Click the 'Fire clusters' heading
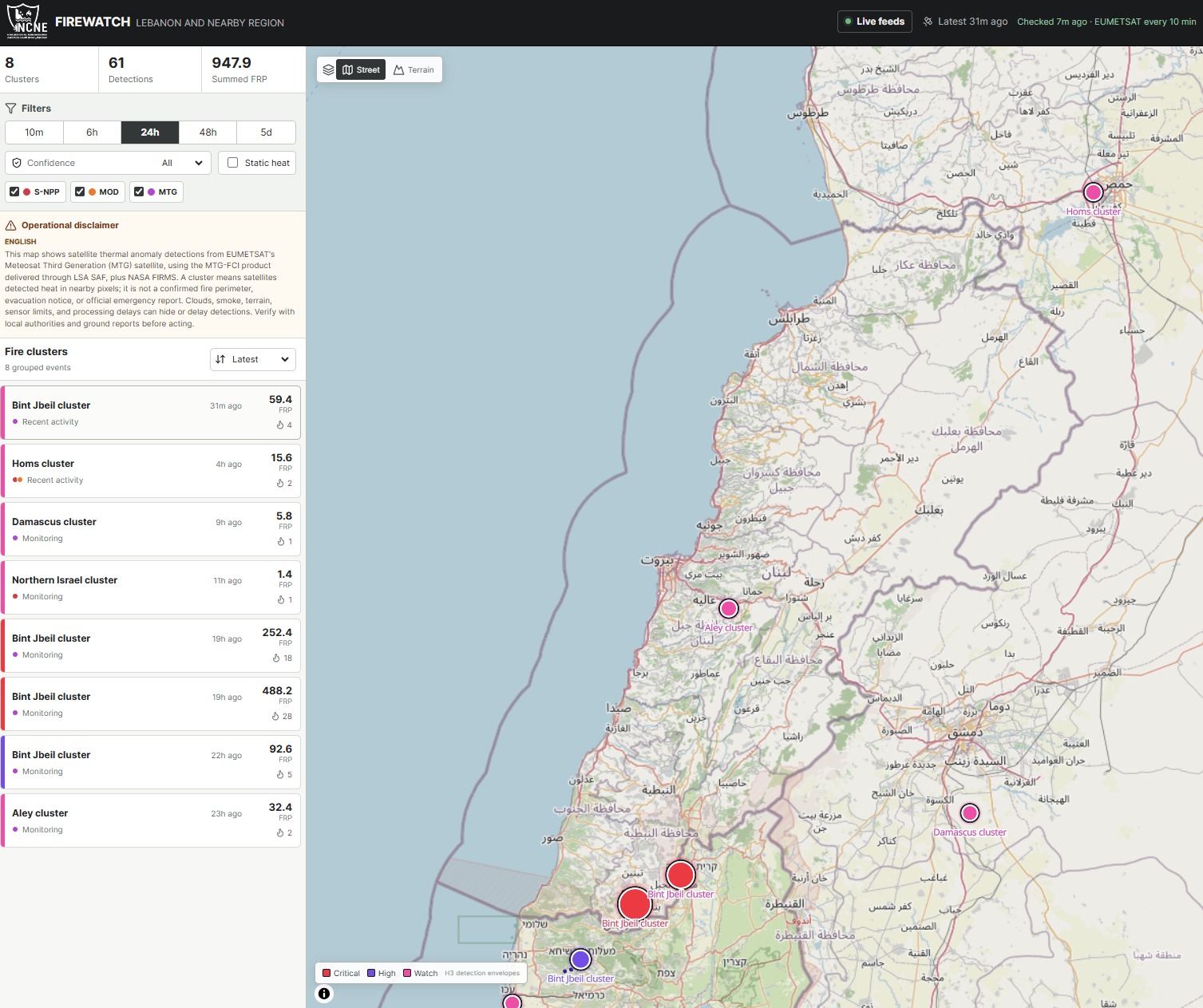The width and height of the screenshot is (1203, 1008). pos(36,352)
